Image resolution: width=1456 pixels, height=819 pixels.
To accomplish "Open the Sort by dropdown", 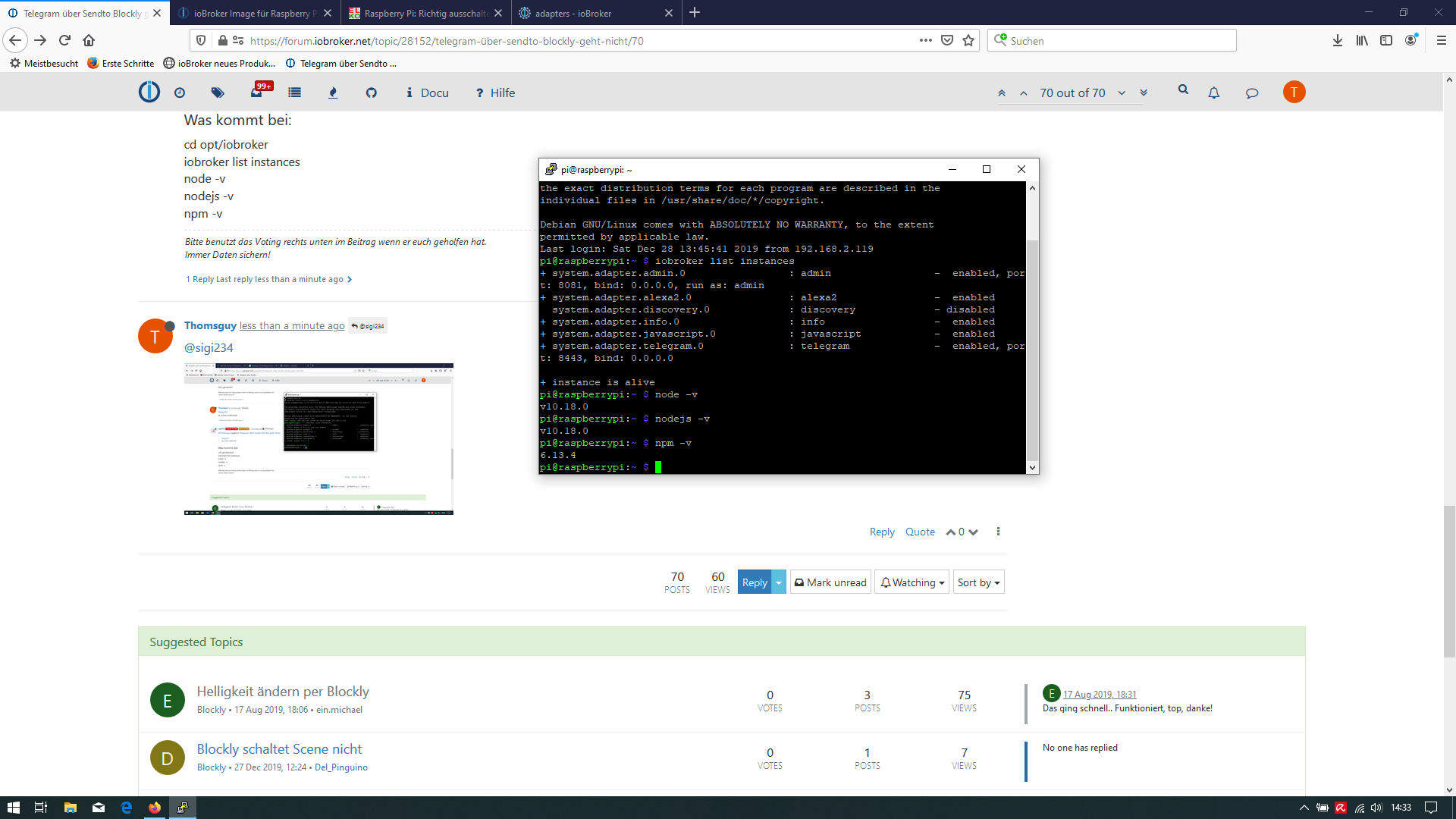I will pyautogui.click(x=978, y=582).
